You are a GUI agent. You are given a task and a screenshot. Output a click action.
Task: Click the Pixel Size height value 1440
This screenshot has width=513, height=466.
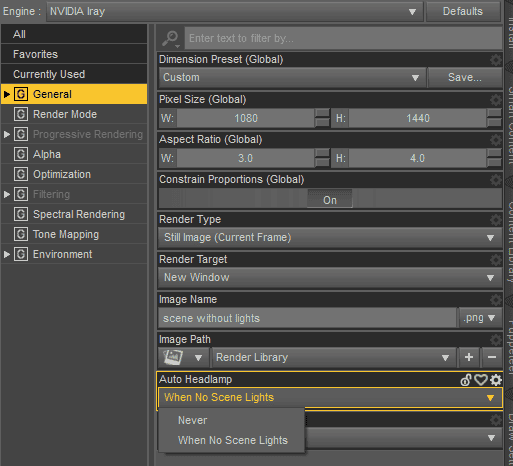(418, 118)
